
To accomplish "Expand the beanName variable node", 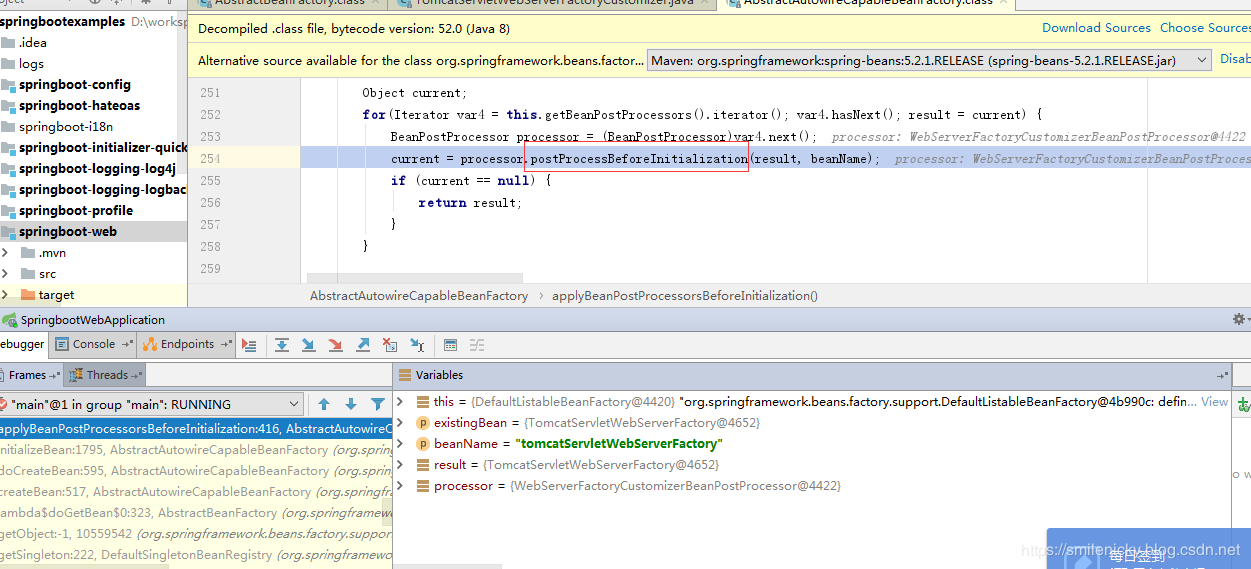I will pyautogui.click(x=401, y=444).
